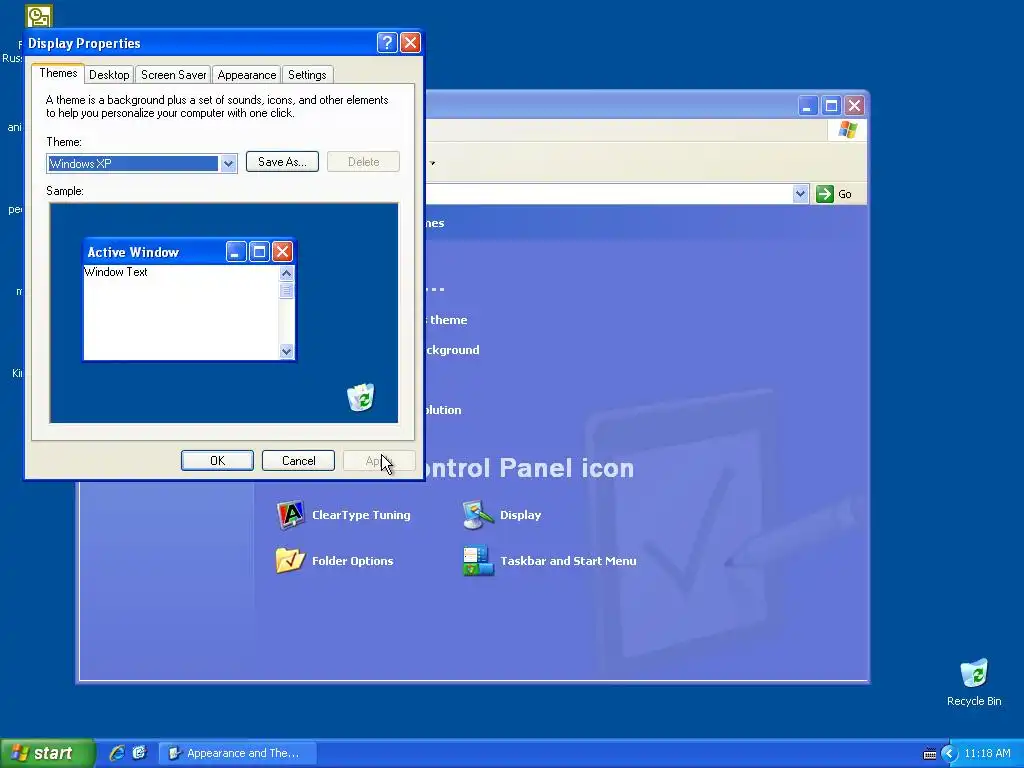Switch to the Screen Saver tab

coord(173,74)
